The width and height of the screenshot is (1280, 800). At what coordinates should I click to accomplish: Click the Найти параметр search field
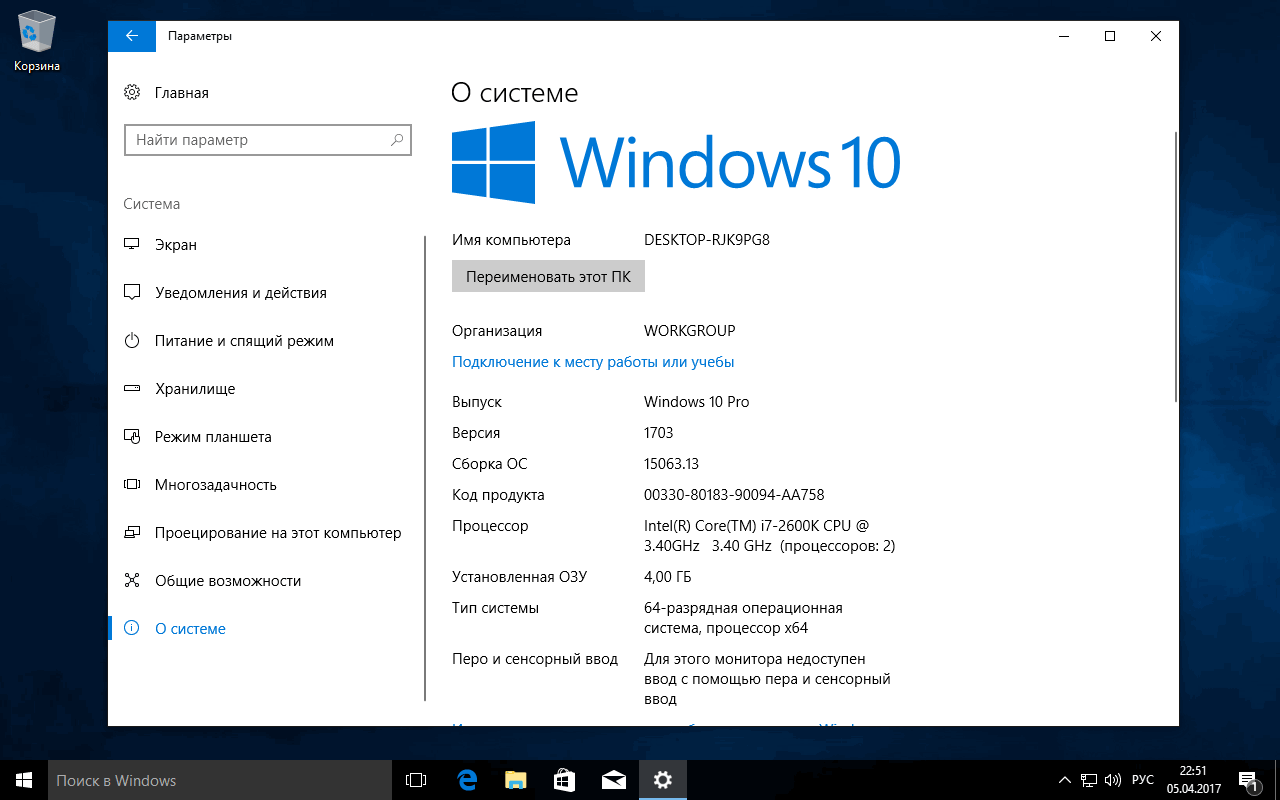click(x=267, y=140)
